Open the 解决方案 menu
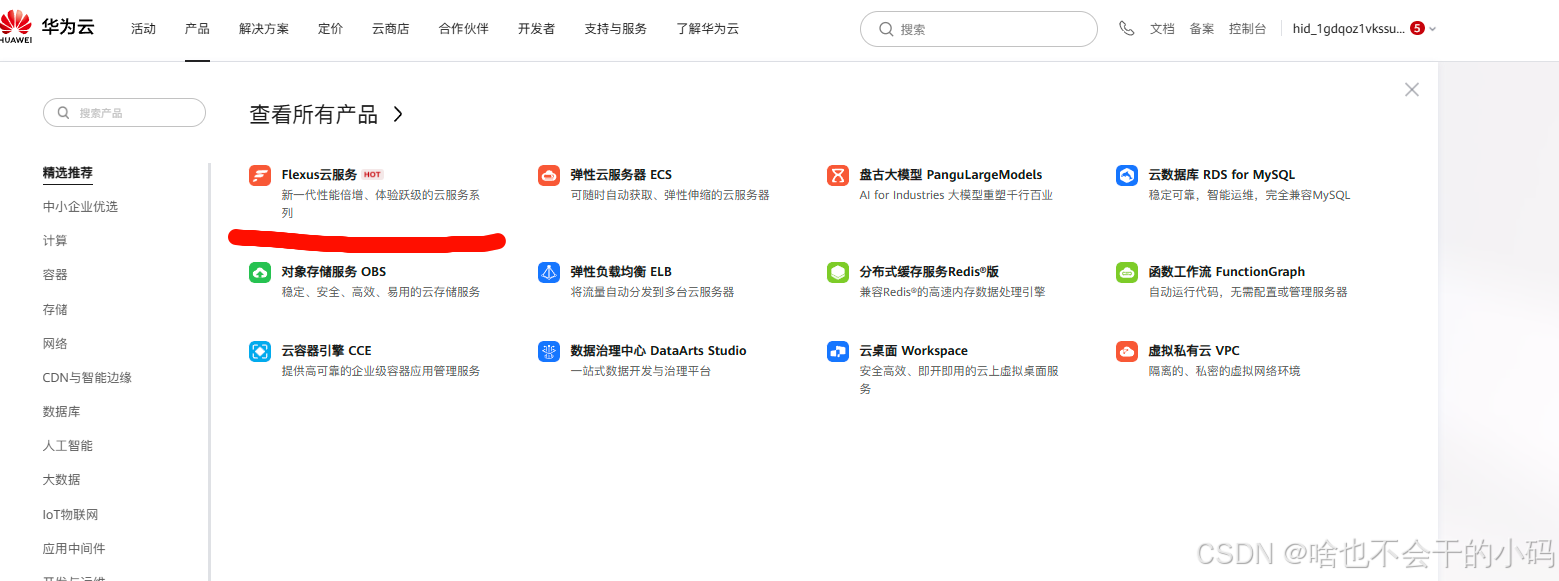 coord(264,29)
